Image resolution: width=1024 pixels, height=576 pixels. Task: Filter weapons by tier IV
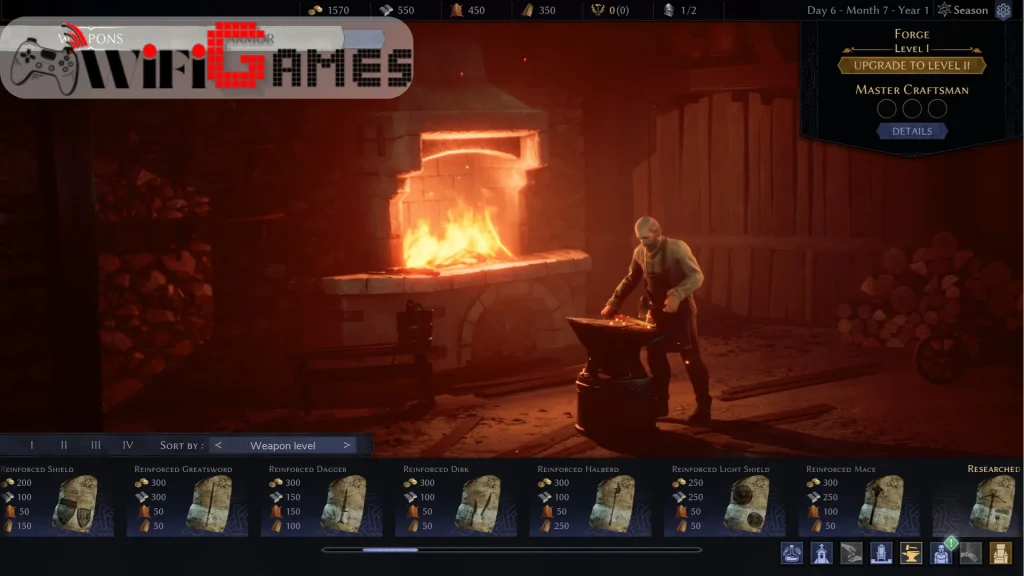click(x=127, y=445)
